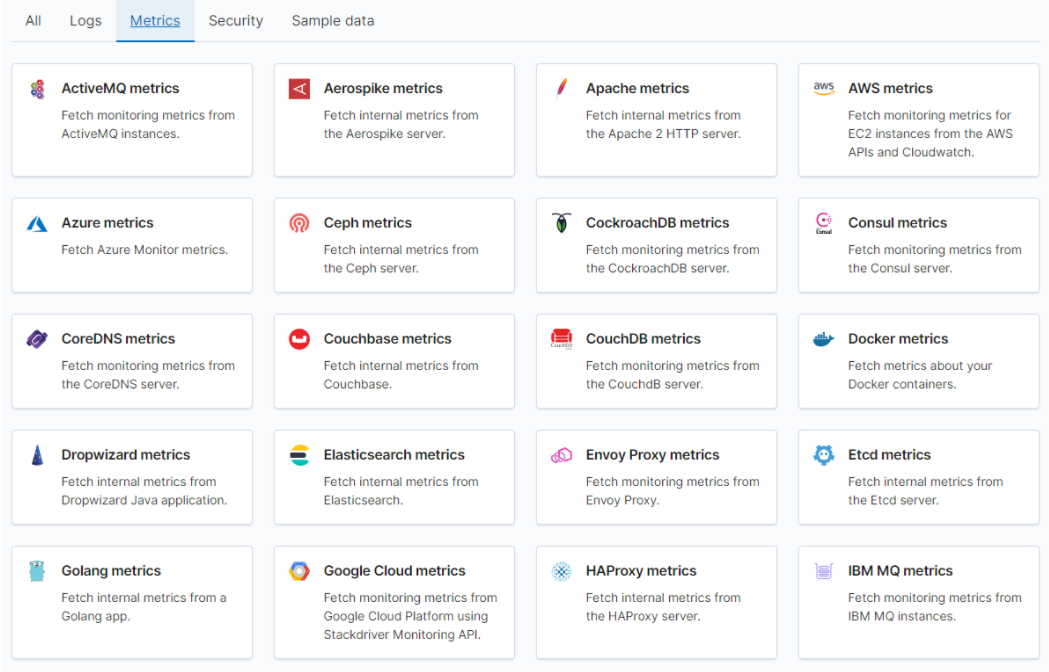Click the Golang gopher icon
This screenshot has height=672, width=1049.
(37, 571)
